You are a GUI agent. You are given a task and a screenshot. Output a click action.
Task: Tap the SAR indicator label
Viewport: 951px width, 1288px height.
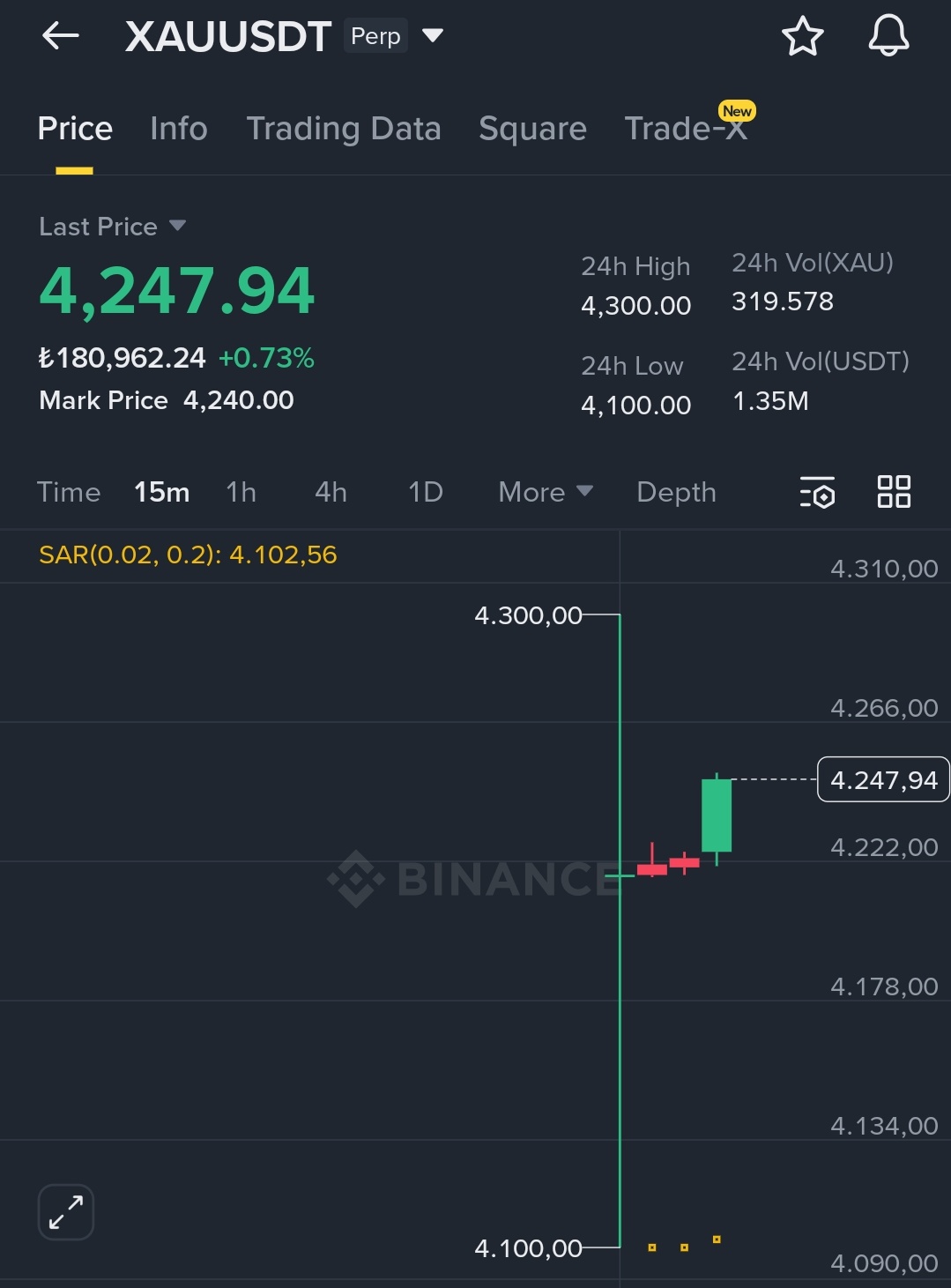[188, 555]
